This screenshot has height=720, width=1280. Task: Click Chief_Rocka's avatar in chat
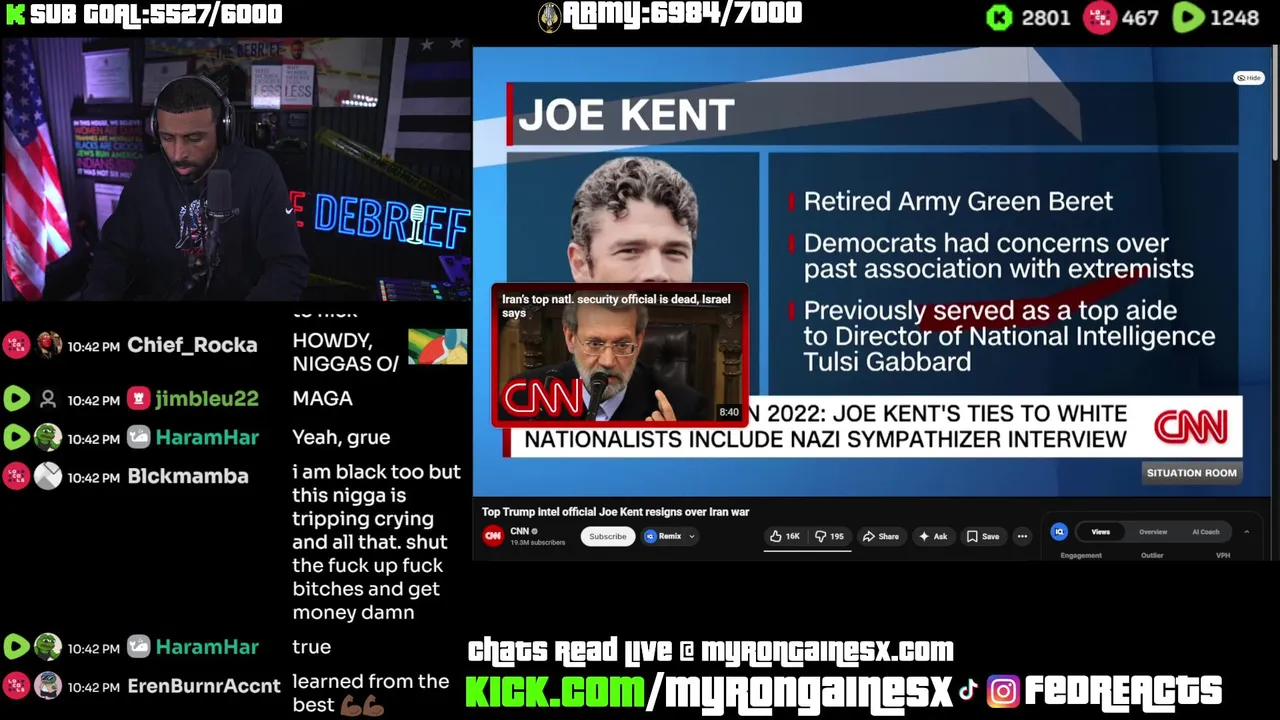pos(48,345)
